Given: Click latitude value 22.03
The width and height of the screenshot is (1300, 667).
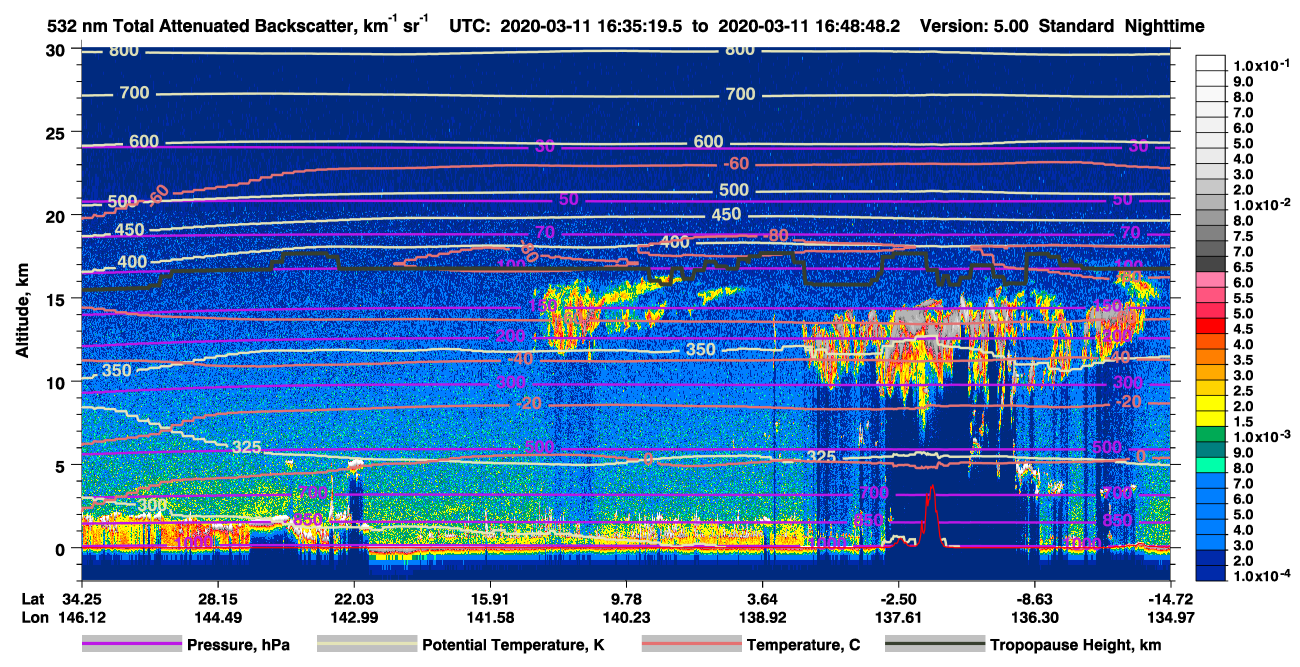Looking at the screenshot, I should [x=353, y=598].
